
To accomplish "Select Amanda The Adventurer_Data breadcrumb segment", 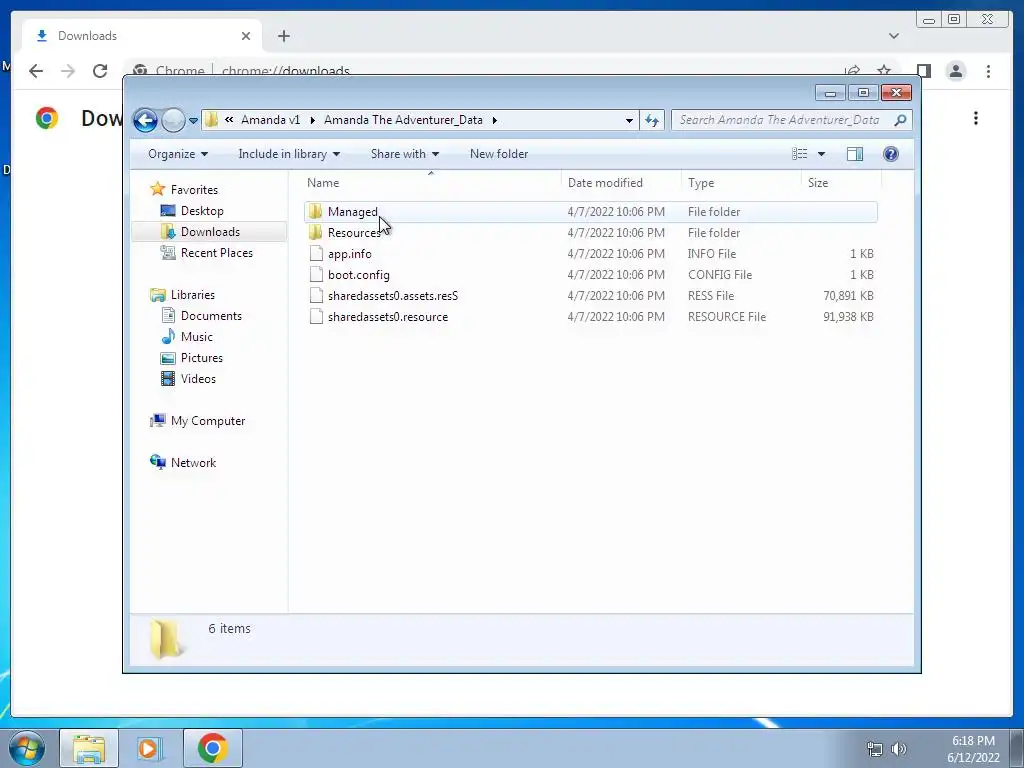I will (x=403, y=120).
